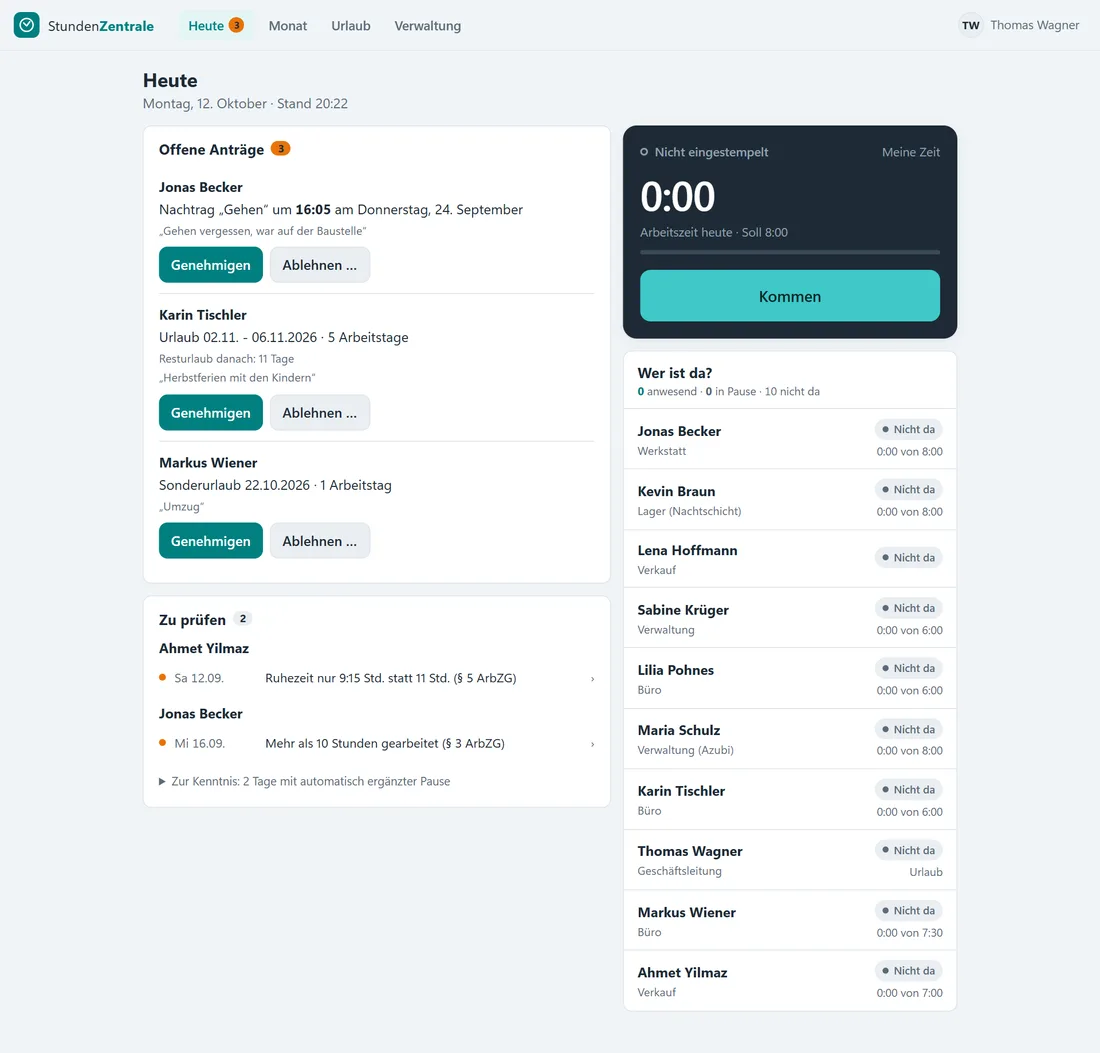The image size is (1100, 1053).
Task: Click the Sa 12.09. date entry
Action: tap(199, 678)
